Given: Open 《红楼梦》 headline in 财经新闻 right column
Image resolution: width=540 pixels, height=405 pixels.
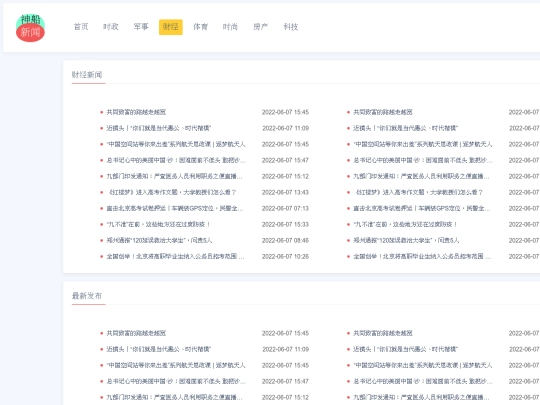Looking at the screenshot, I should pos(419,192).
